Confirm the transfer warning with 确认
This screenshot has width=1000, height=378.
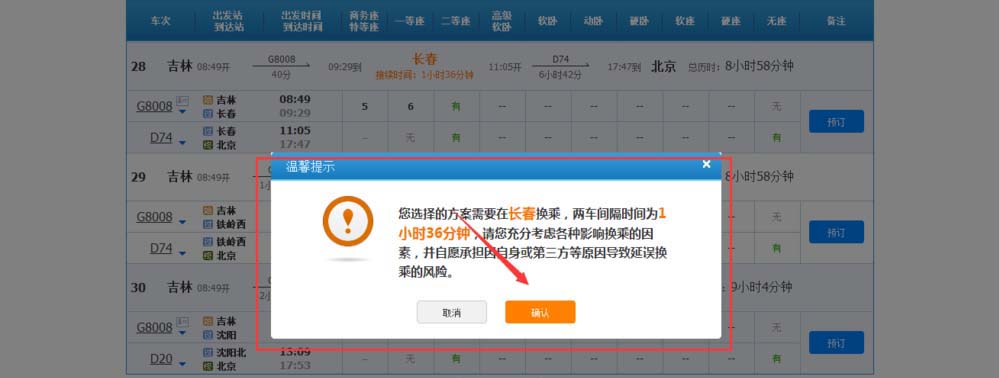click(x=540, y=312)
